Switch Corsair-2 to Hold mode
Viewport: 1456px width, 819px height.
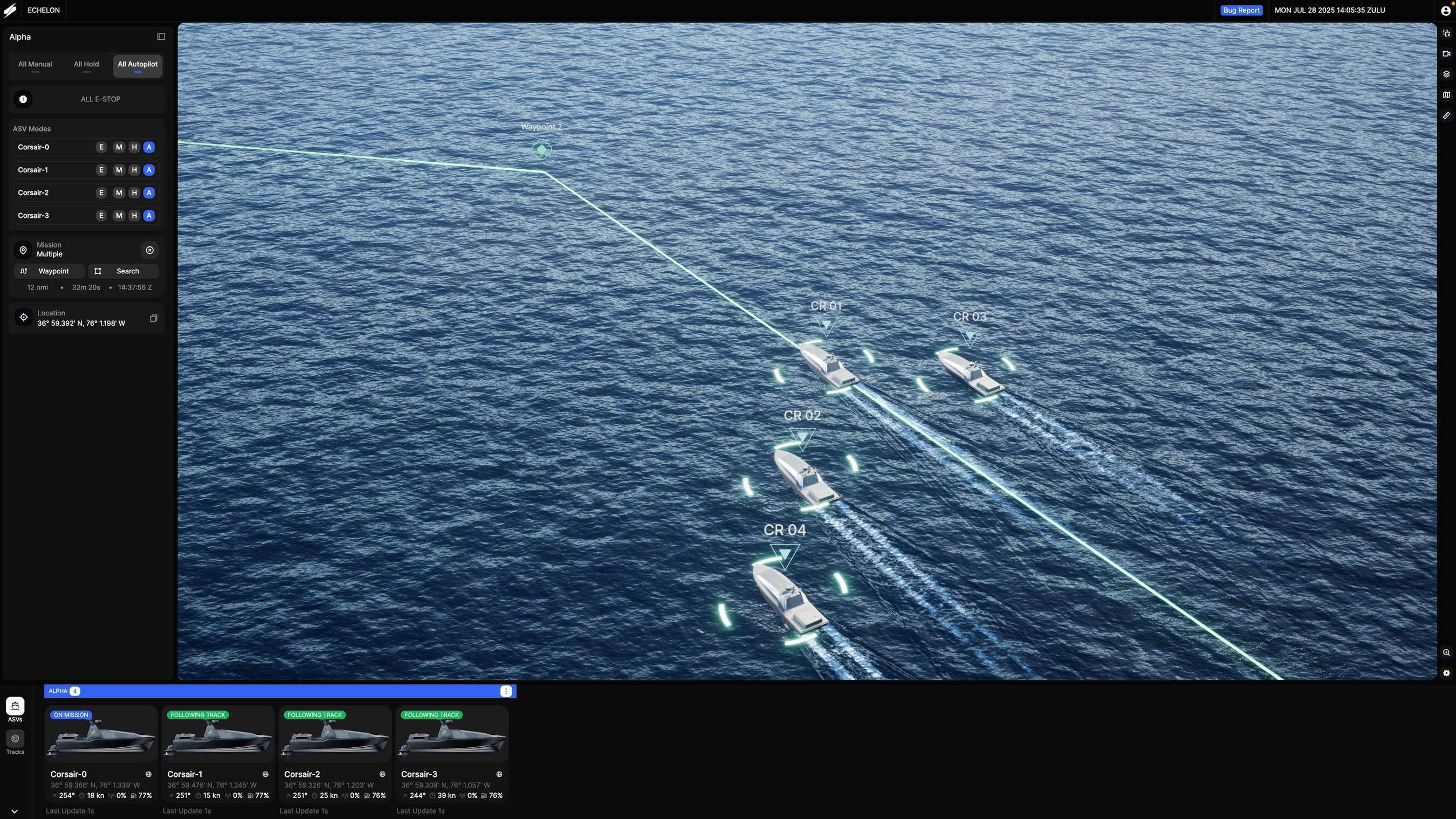(134, 192)
